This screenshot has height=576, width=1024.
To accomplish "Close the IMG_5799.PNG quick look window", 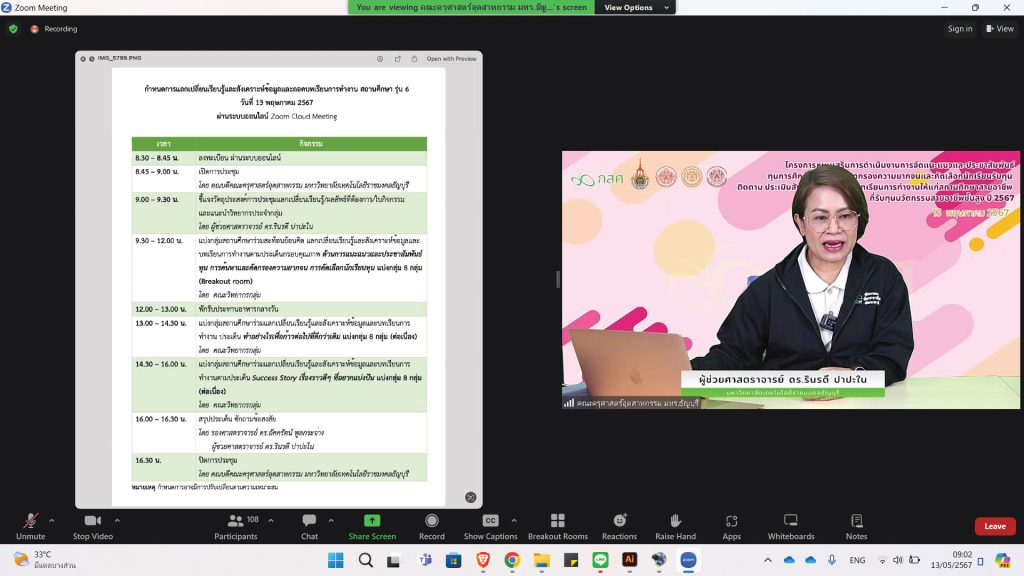I will [83, 59].
